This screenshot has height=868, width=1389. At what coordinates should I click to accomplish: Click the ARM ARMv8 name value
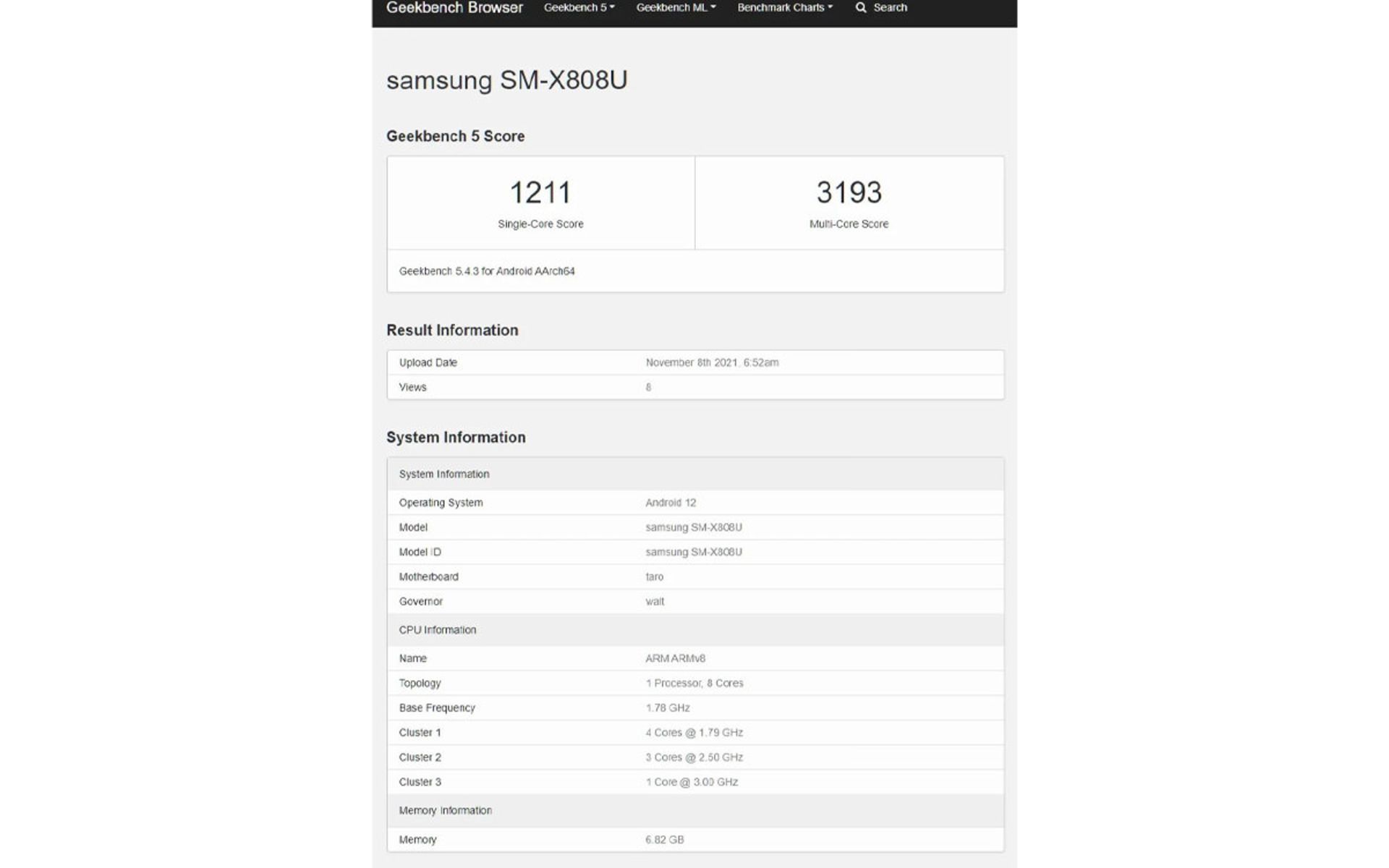(x=675, y=658)
